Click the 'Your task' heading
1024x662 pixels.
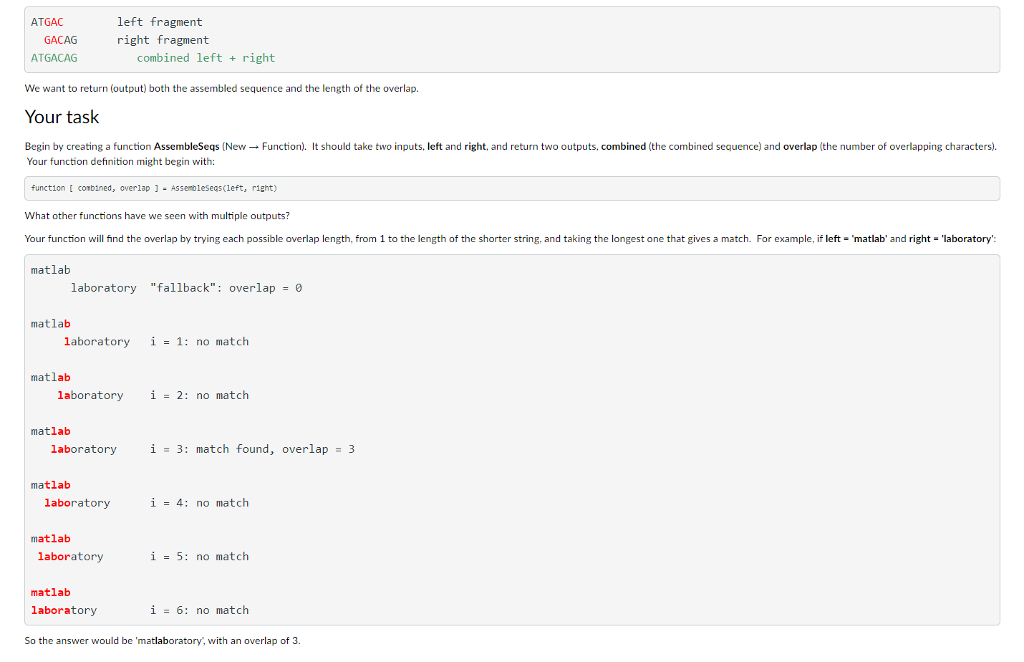[x=61, y=117]
